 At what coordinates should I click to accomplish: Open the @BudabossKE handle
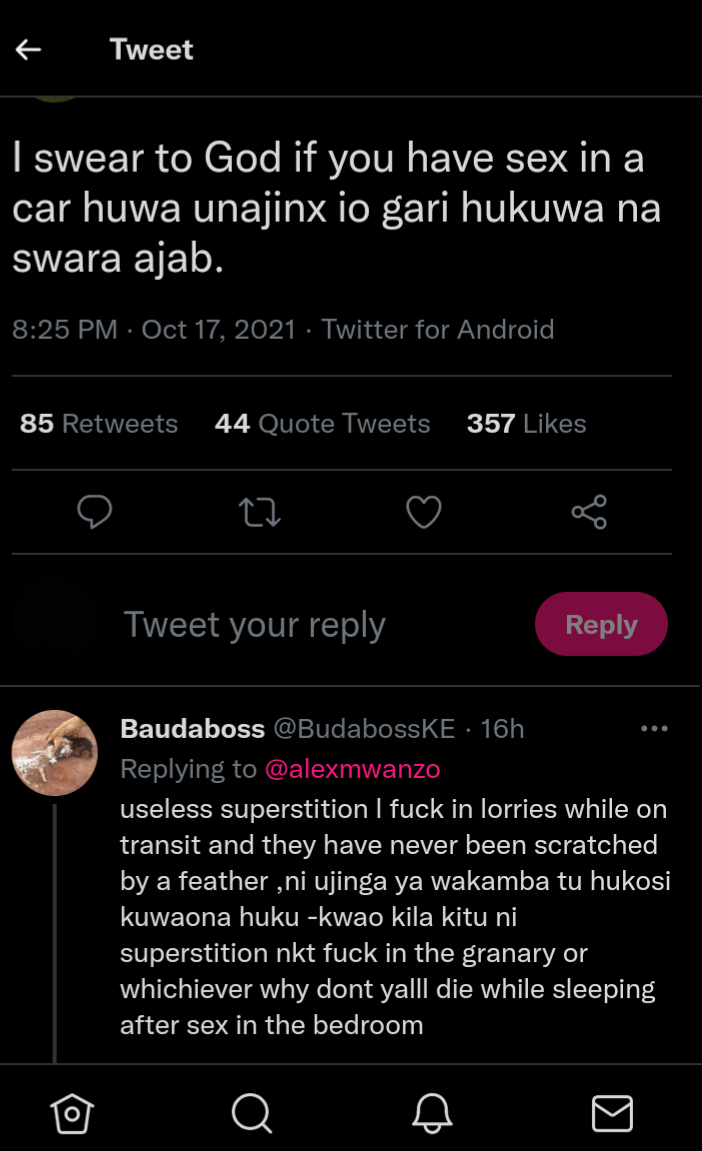click(x=364, y=729)
